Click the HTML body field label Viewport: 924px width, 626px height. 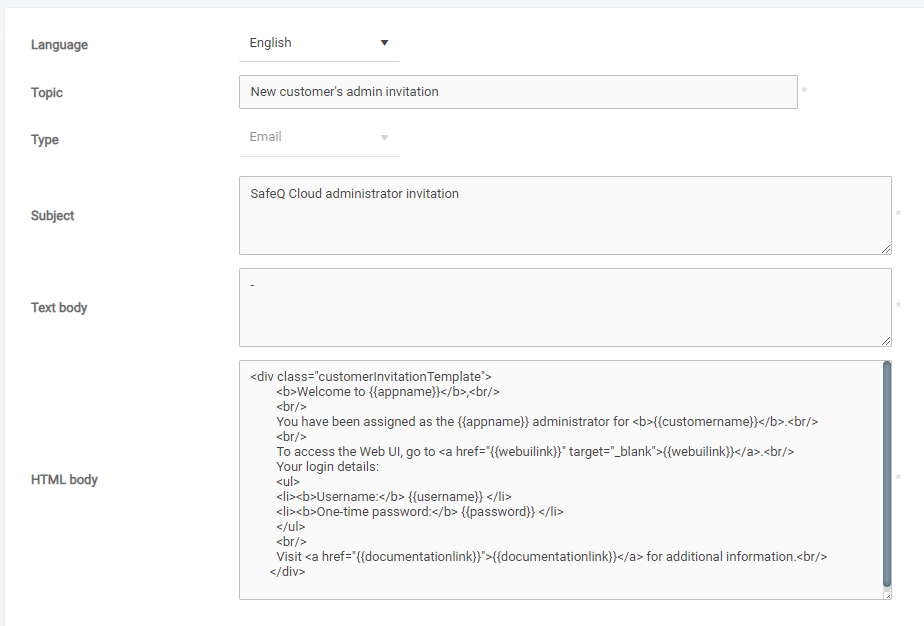tap(64, 480)
